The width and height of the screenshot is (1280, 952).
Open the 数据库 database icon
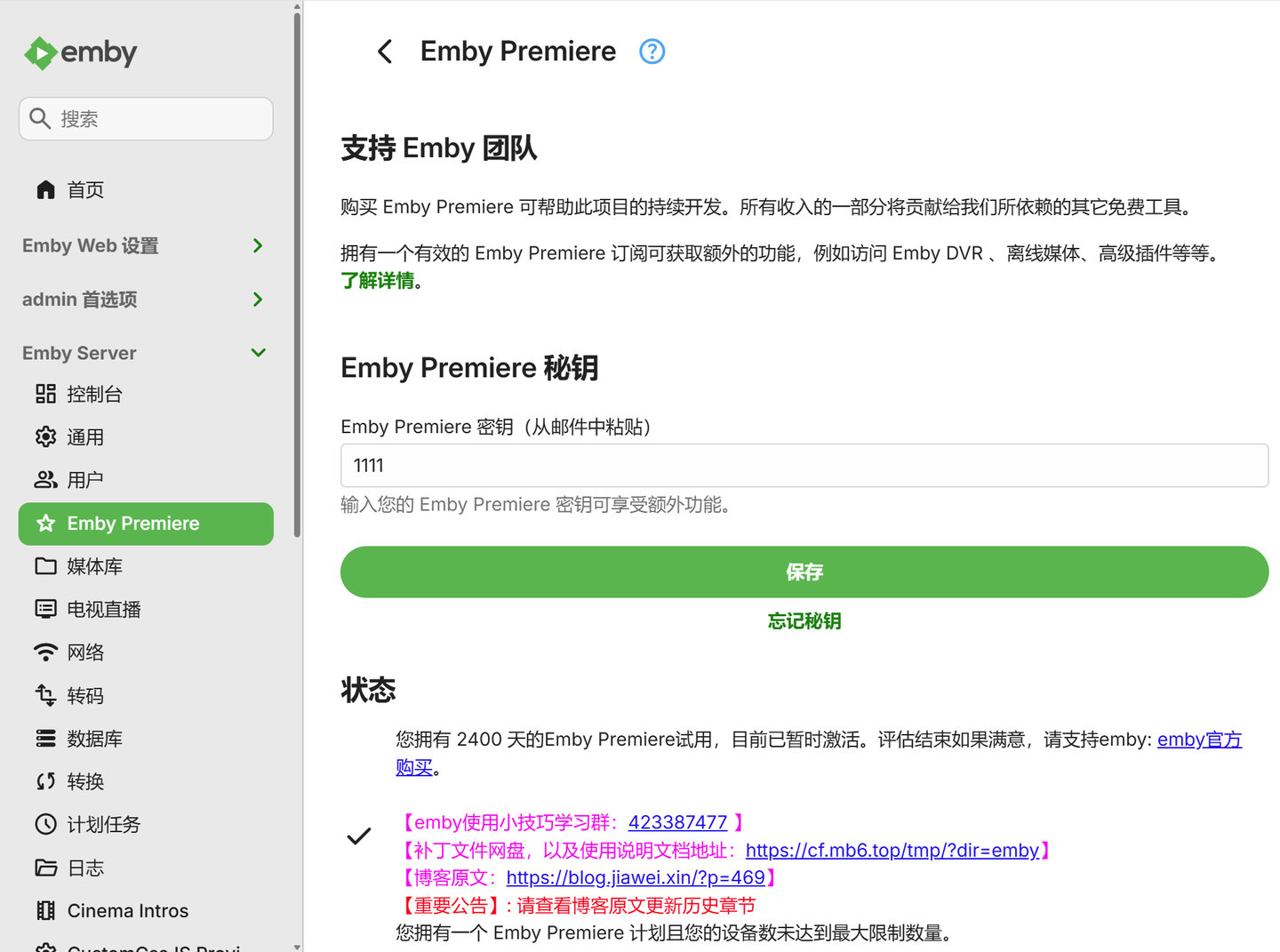tap(94, 738)
